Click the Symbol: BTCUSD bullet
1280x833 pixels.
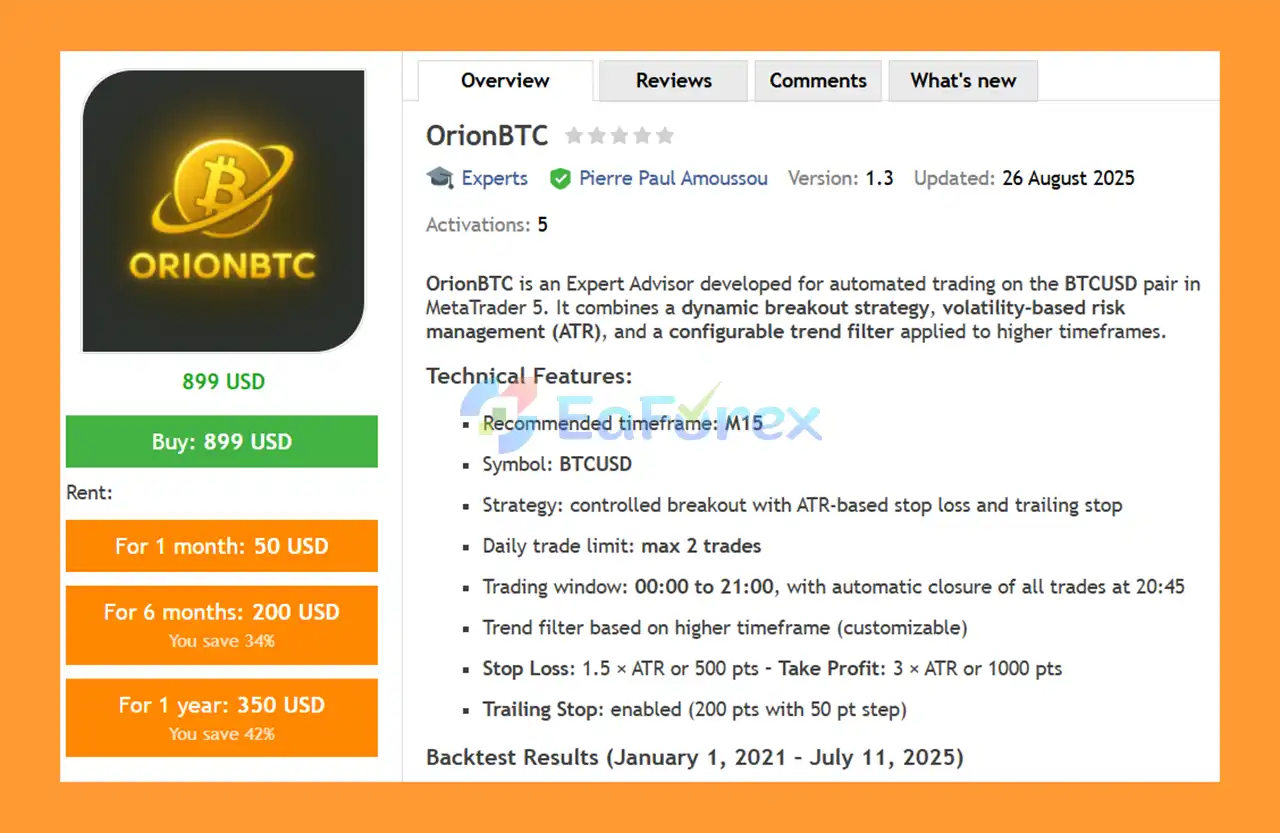tap(557, 464)
